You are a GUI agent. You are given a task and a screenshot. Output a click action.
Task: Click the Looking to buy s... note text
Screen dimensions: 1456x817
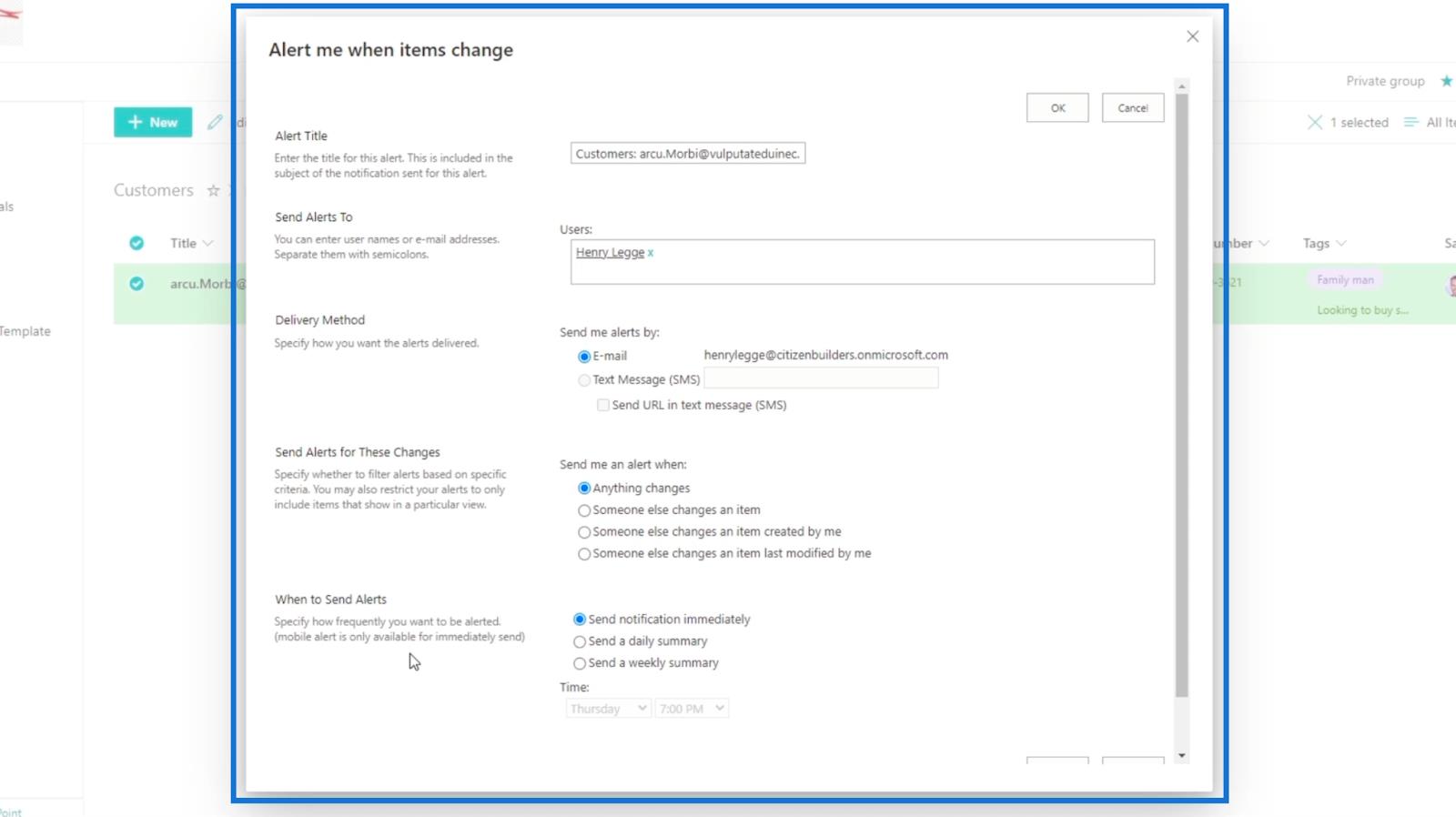click(1362, 310)
